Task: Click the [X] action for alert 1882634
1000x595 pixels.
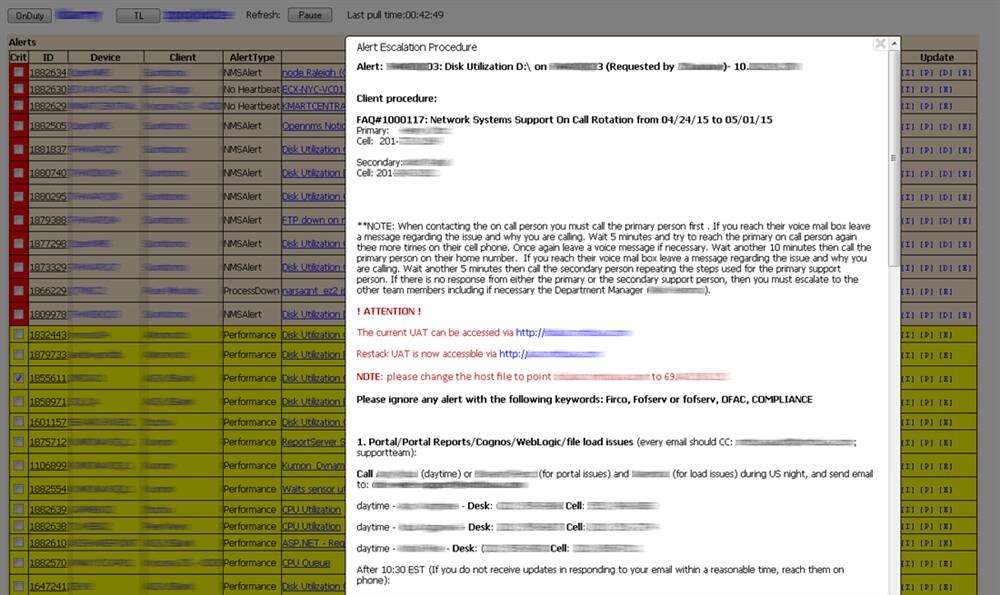Action: [965, 73]
